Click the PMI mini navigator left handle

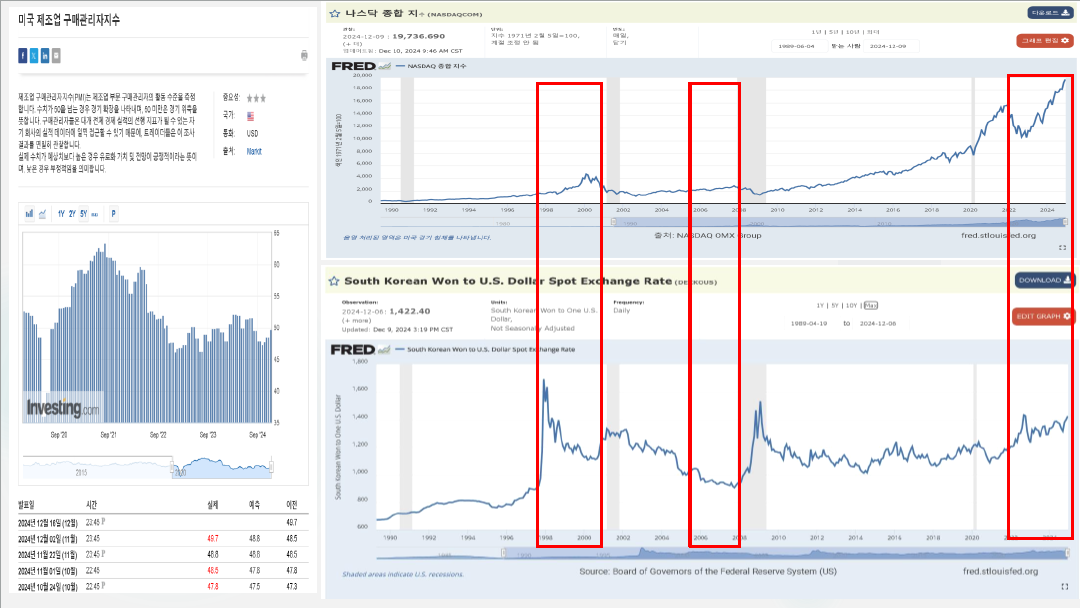pyautogui.click(x=172, y=467)
